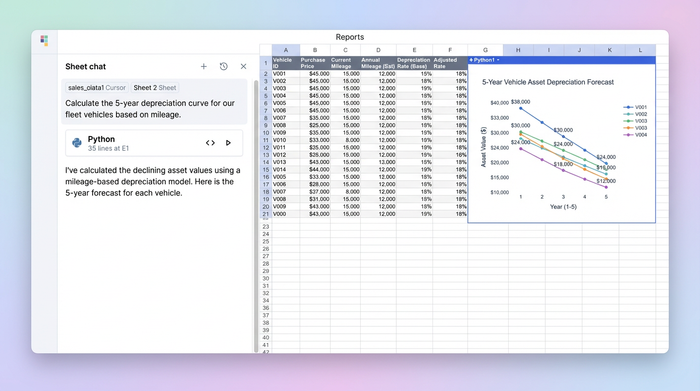
Task: Select row 30 header
Action: [266, 278]
